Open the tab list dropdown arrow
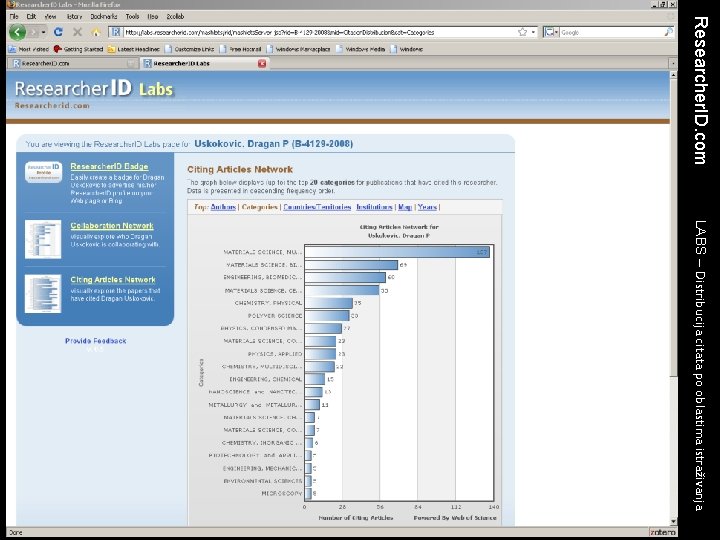Viewport: 720px width, 540px height. pos(673,63)
